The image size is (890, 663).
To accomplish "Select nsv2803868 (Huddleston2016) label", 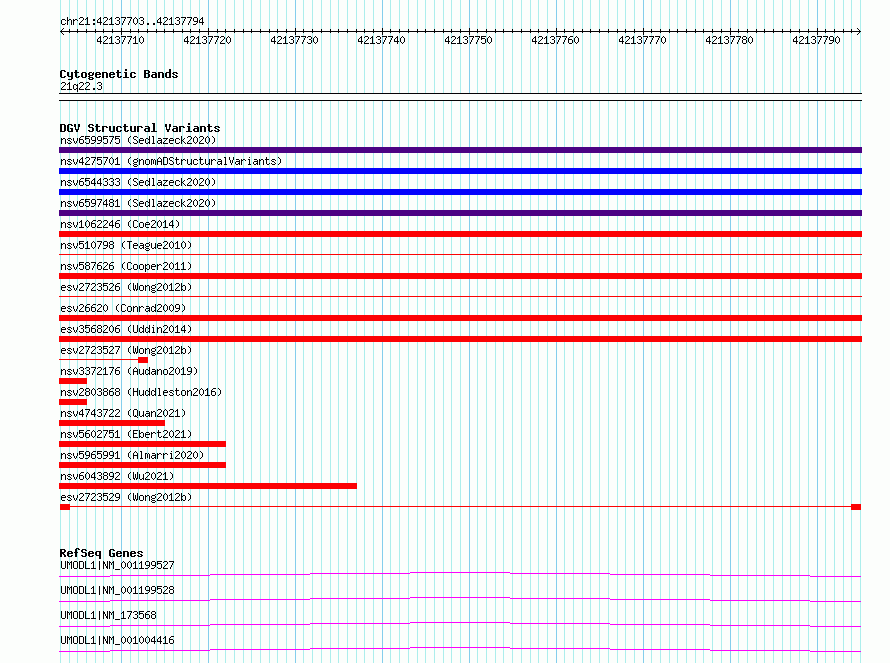I will pos(141,392).
